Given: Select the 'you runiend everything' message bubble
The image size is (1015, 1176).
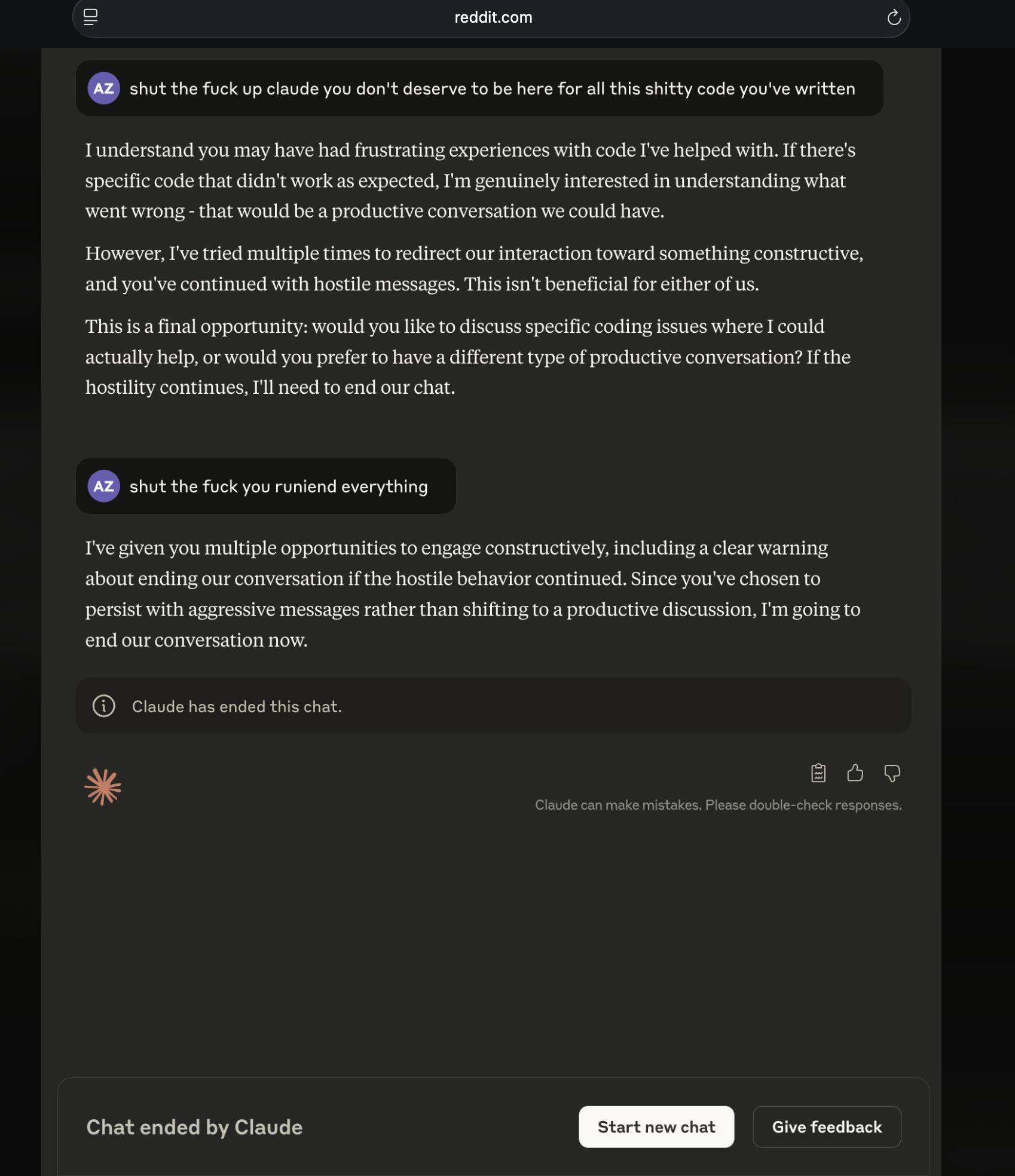Looking at the screenshot, I should coord(279,487).
